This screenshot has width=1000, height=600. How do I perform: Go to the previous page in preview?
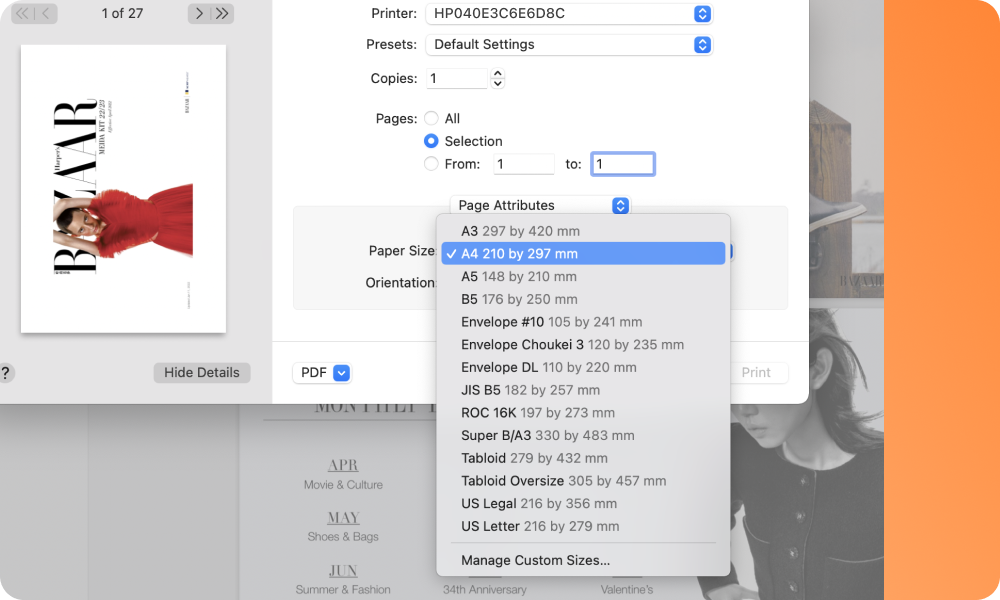(46, 14)
